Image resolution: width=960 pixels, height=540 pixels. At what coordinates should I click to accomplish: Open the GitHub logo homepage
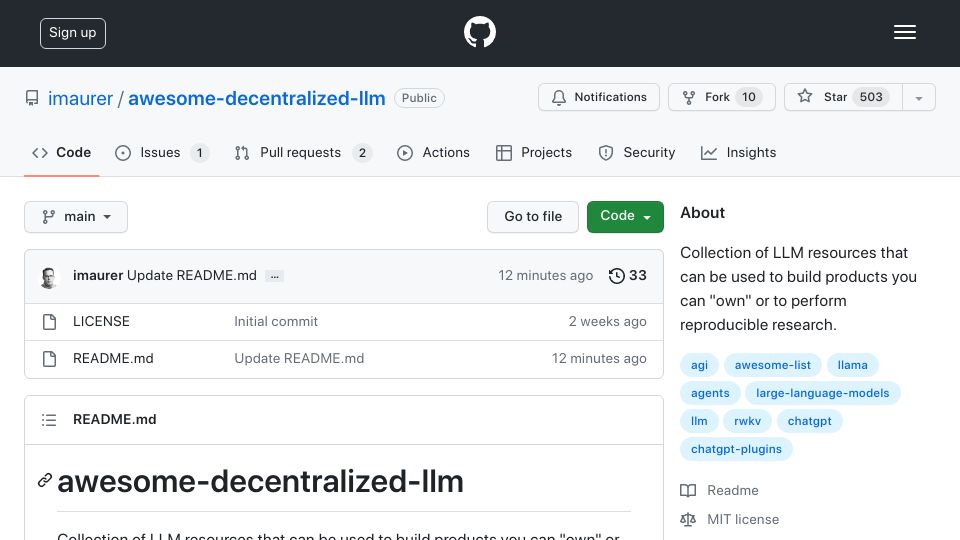479,32
